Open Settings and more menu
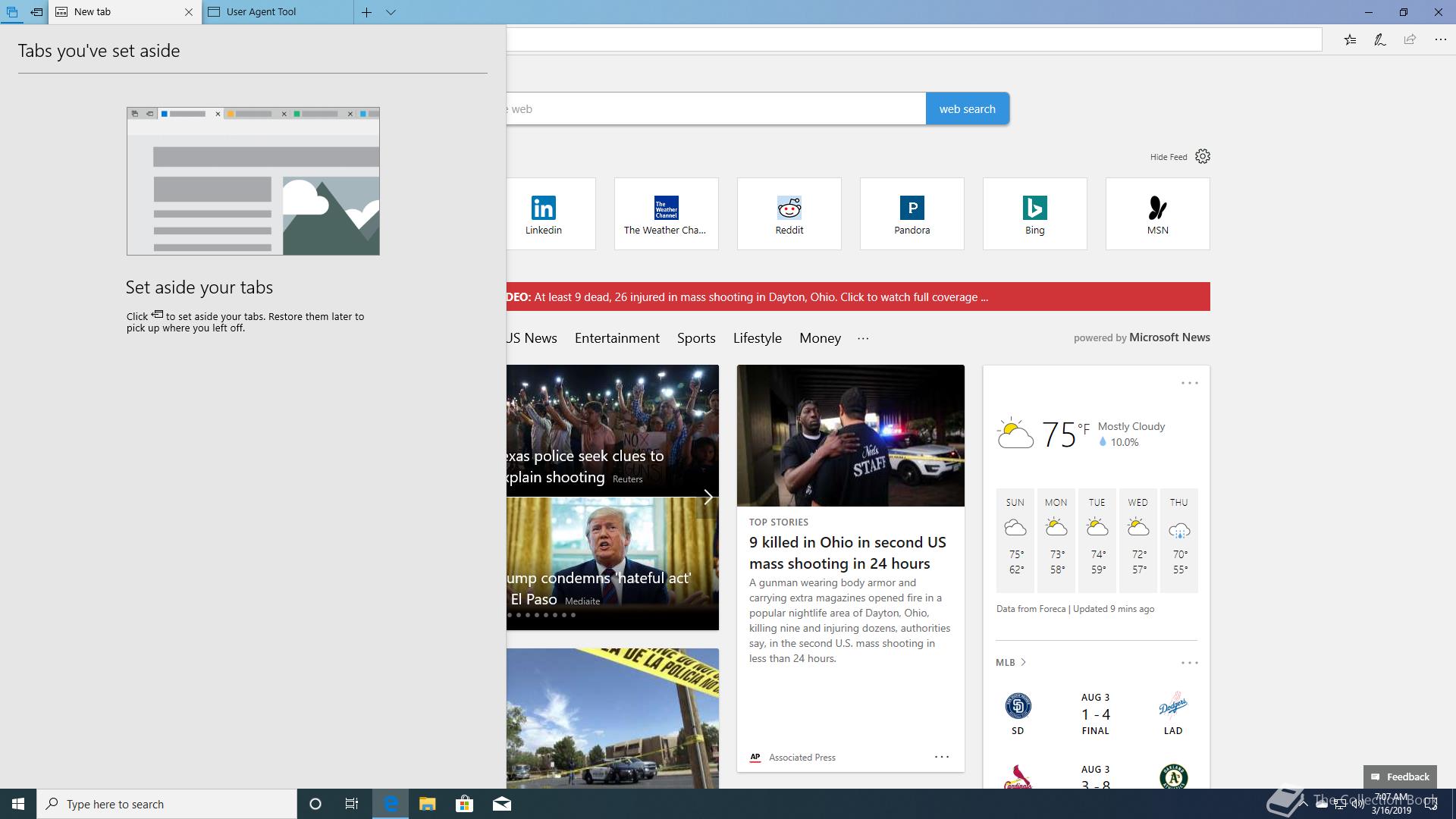Screen dimensions: 1456x819 [1440, 39]
